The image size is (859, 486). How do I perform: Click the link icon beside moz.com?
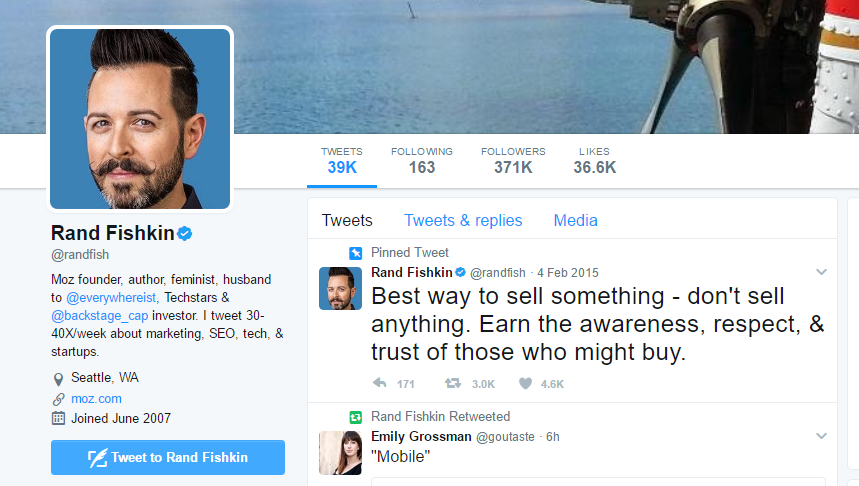click(58, 398)
